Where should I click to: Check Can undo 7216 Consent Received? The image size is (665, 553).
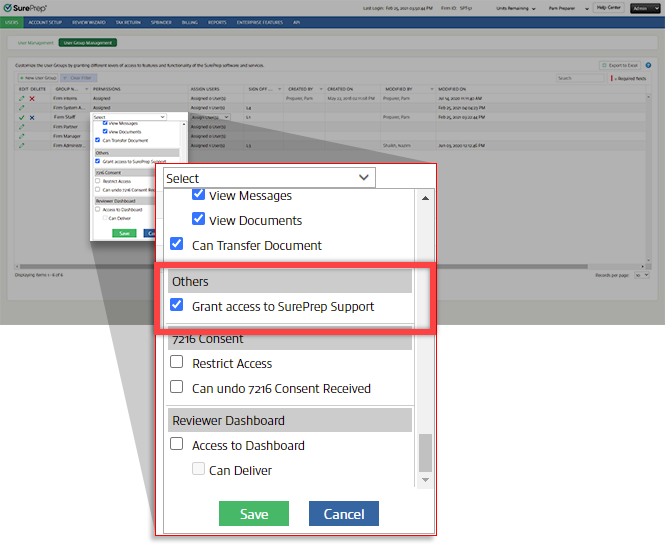(177, 388)
